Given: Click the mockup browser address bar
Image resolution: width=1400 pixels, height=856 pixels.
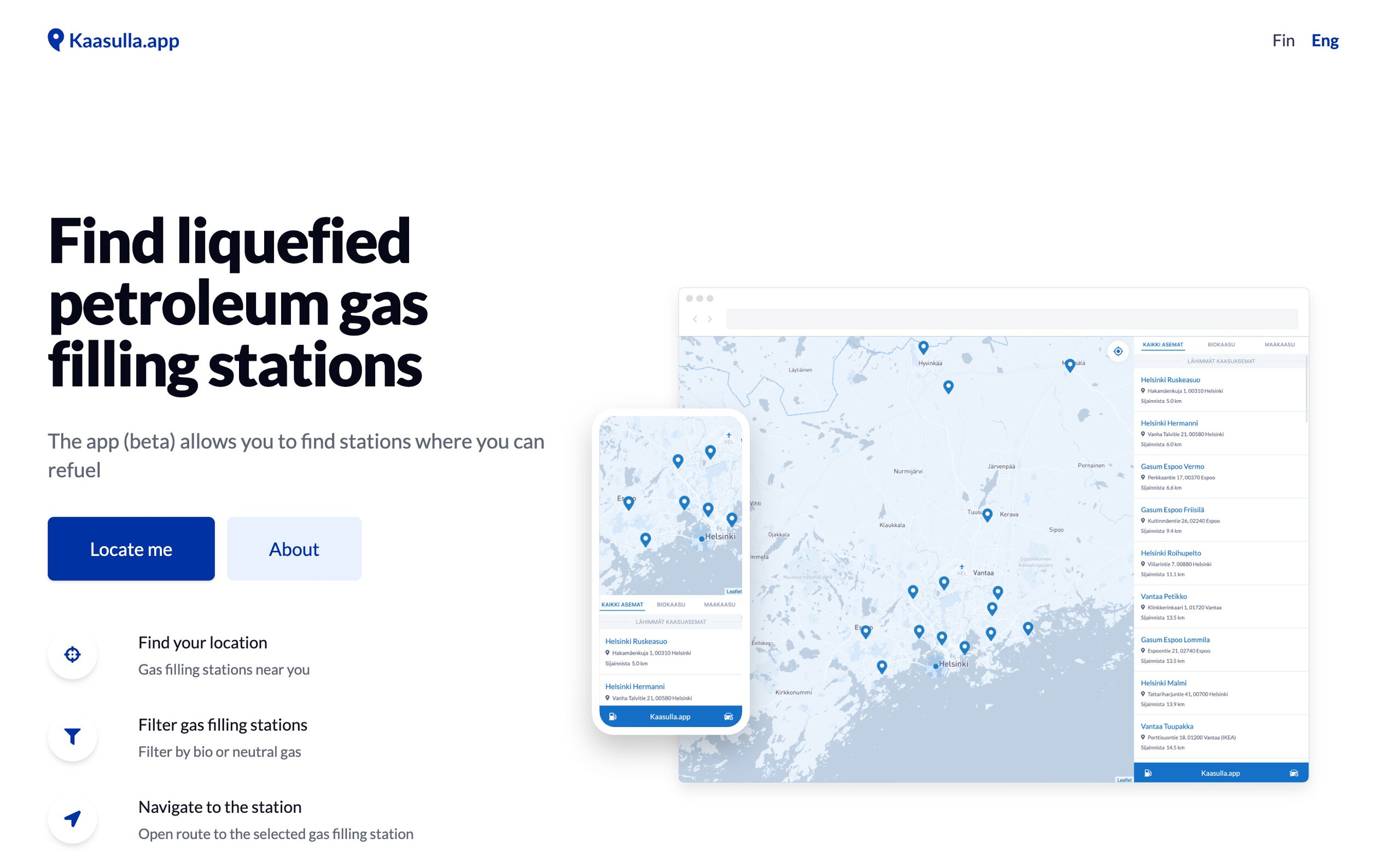Looking at the screenshot, I should [1012, 319].
